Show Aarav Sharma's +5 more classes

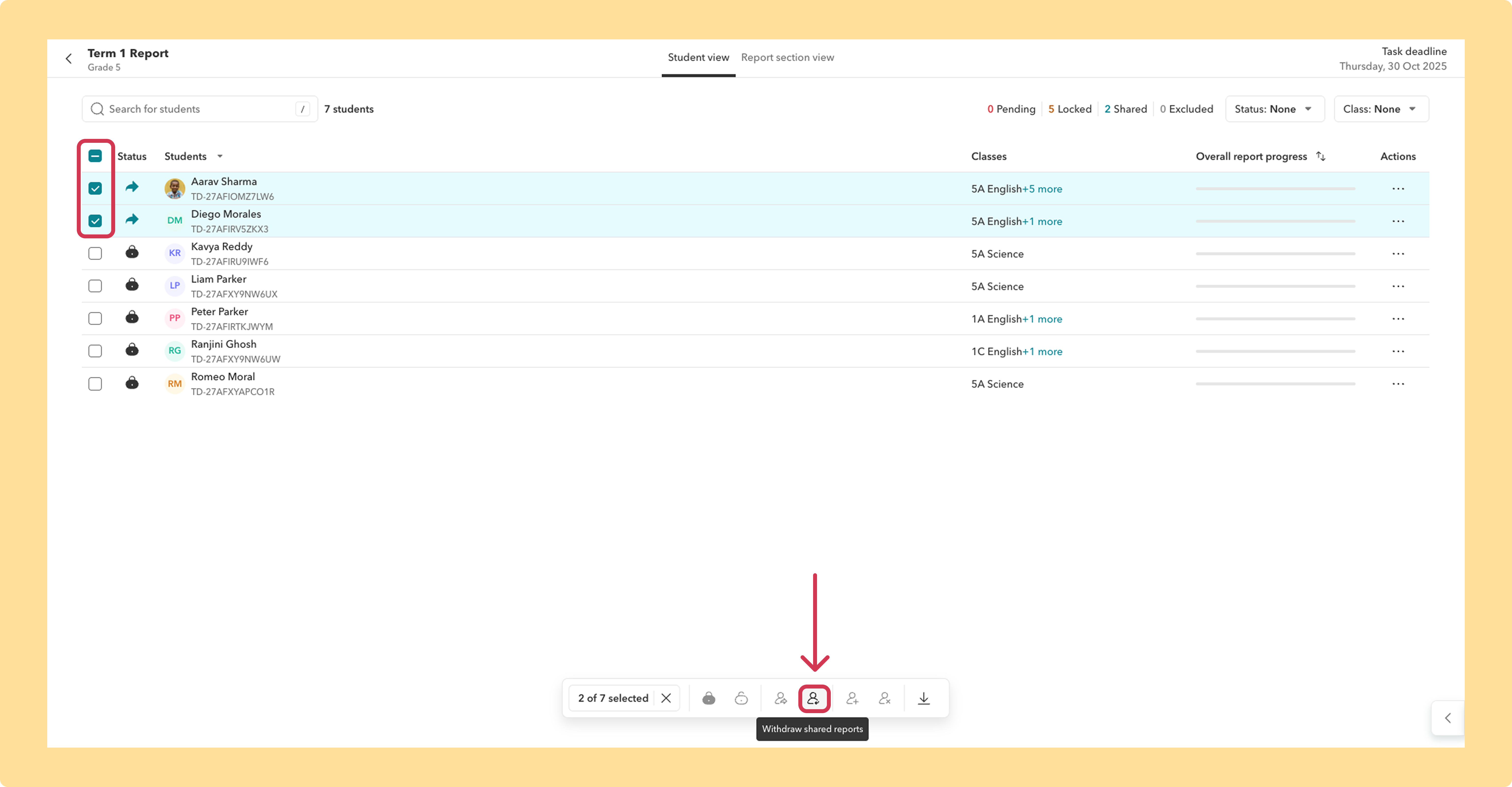(1042, 189)
